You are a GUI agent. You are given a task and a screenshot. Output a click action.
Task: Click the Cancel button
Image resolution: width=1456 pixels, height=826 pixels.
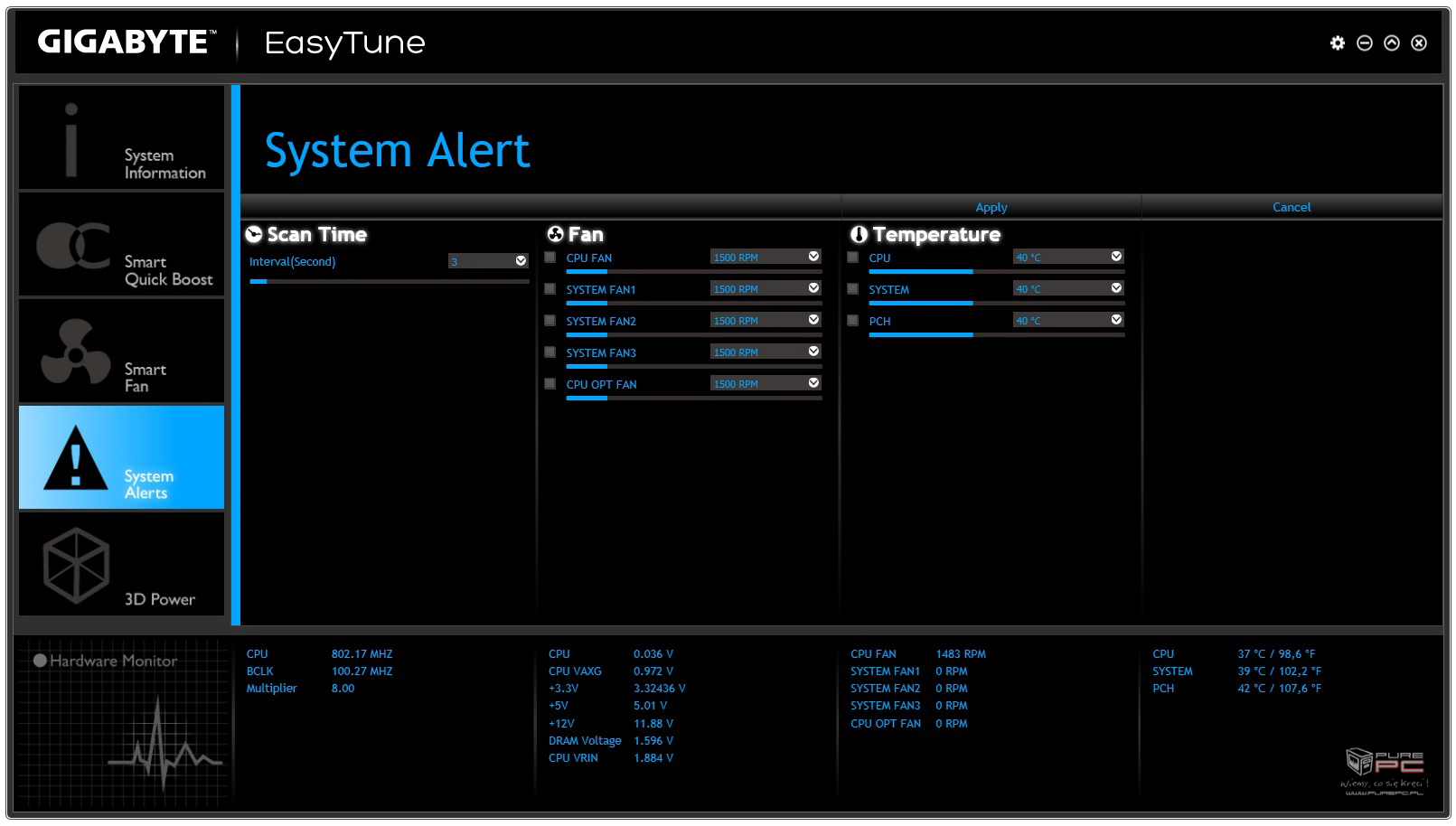[x=1292, y=207]
